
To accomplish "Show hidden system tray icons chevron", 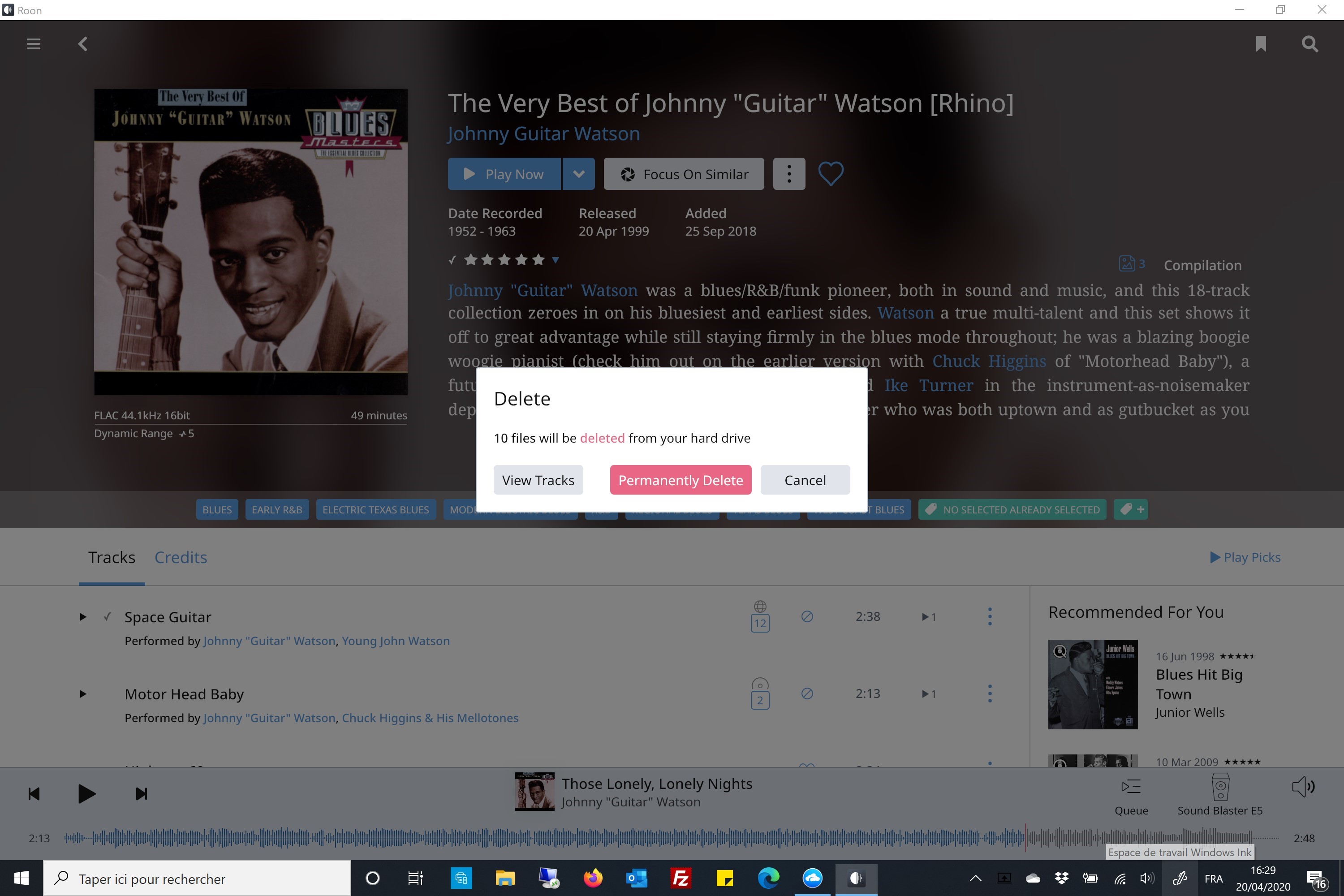I will tap(975, 878).
